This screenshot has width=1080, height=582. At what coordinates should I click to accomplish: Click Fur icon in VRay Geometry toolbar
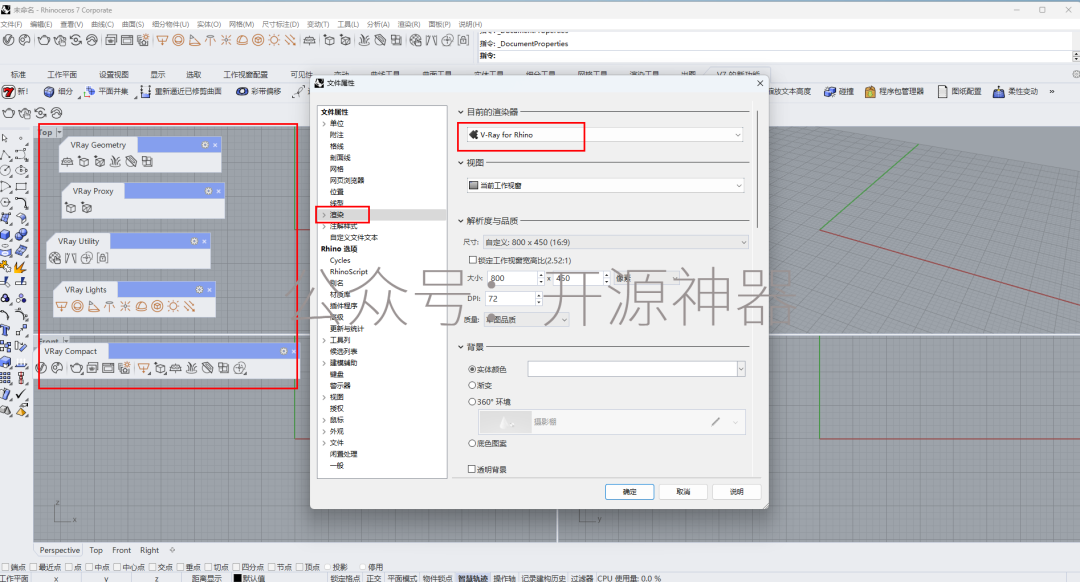115,162
